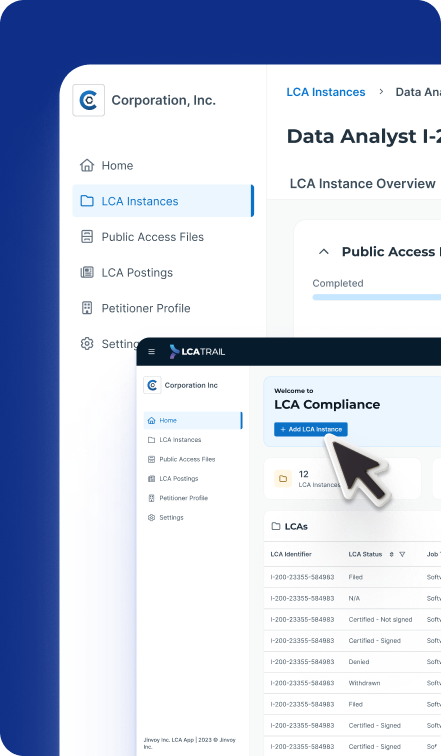Image resolution: width=441 pixels, height=756 pixels.
Task: Open LCA Postings in the front window sidebar
Action: [x=178, y=479]
